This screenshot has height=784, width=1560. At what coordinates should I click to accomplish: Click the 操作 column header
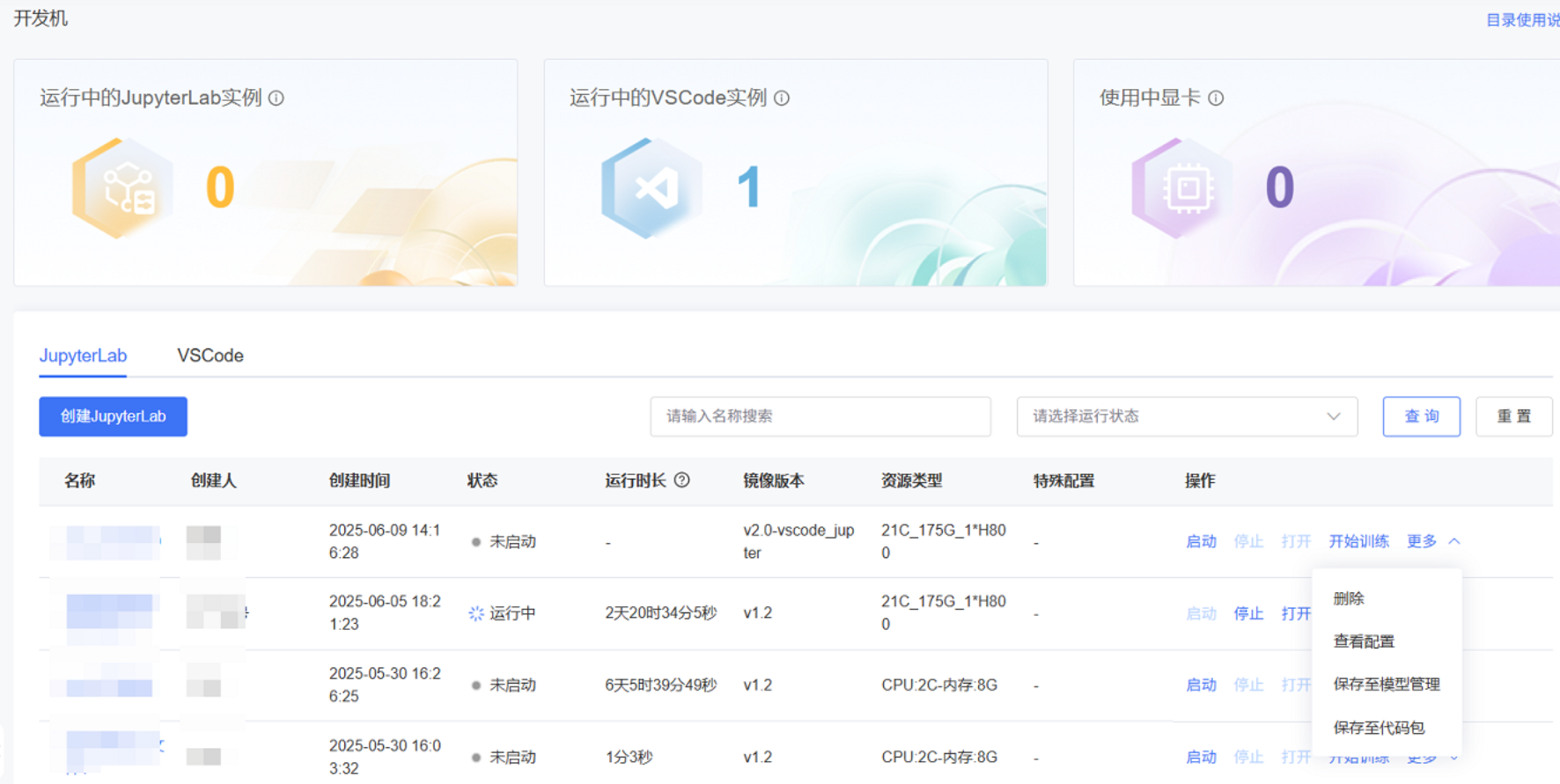point(1200,480)
